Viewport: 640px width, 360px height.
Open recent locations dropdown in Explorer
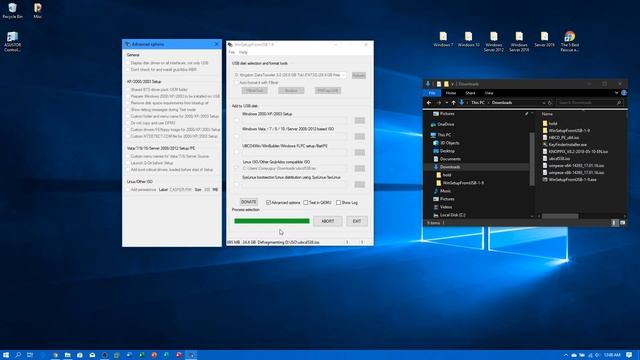pos(447,102)
